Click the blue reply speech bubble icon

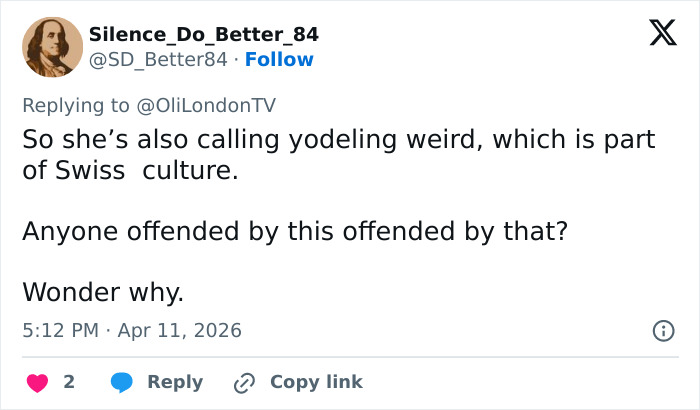pos(123,382)
